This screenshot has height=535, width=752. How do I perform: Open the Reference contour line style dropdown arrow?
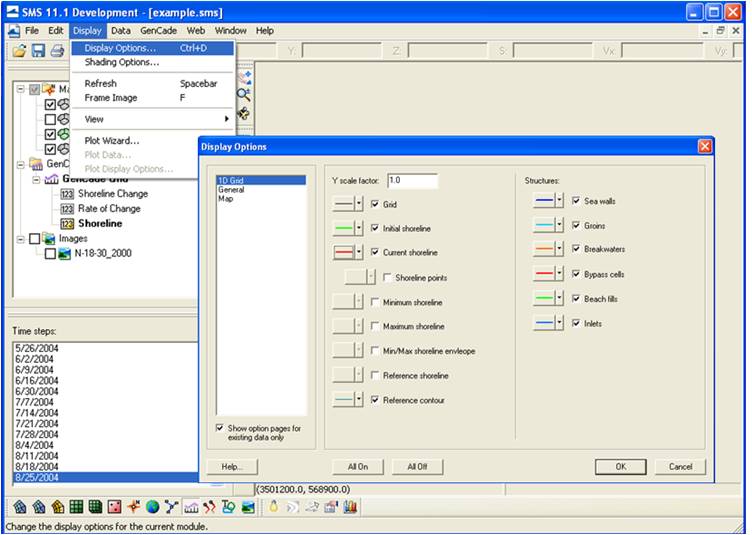(x=359, y=399)
